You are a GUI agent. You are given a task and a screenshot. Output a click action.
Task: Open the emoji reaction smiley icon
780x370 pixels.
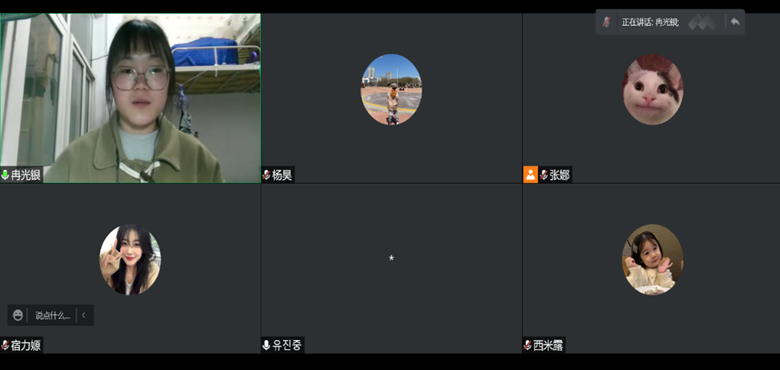pyautogui.click(x=18, y=315)
